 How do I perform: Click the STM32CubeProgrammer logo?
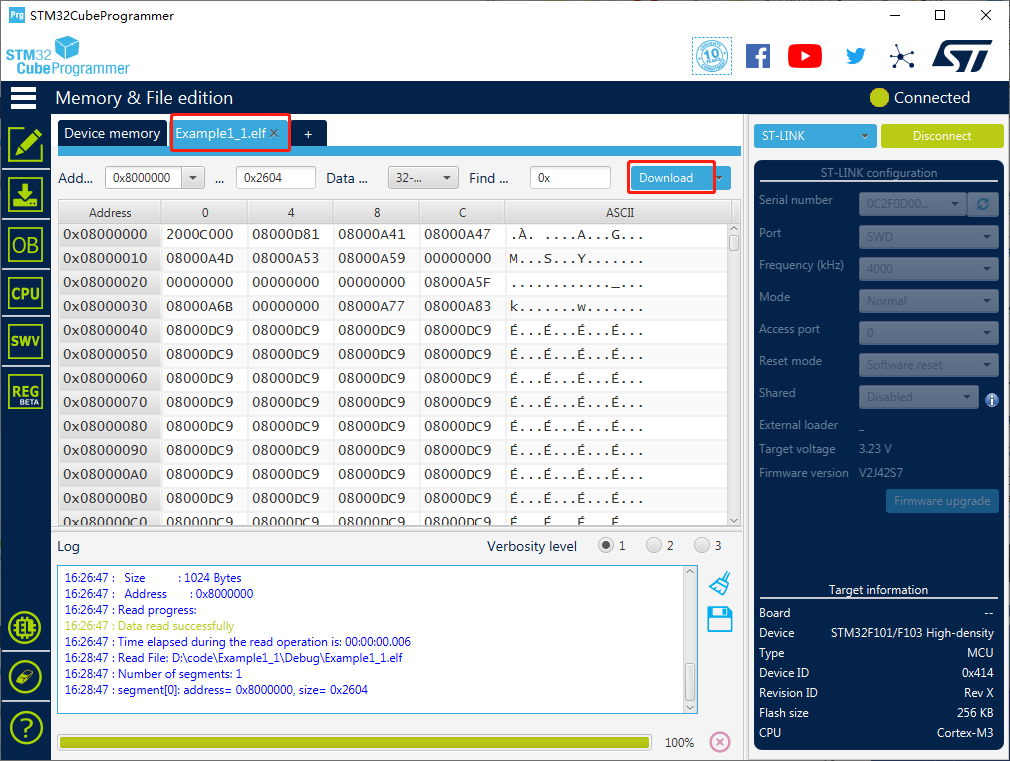tap(68, 57)
